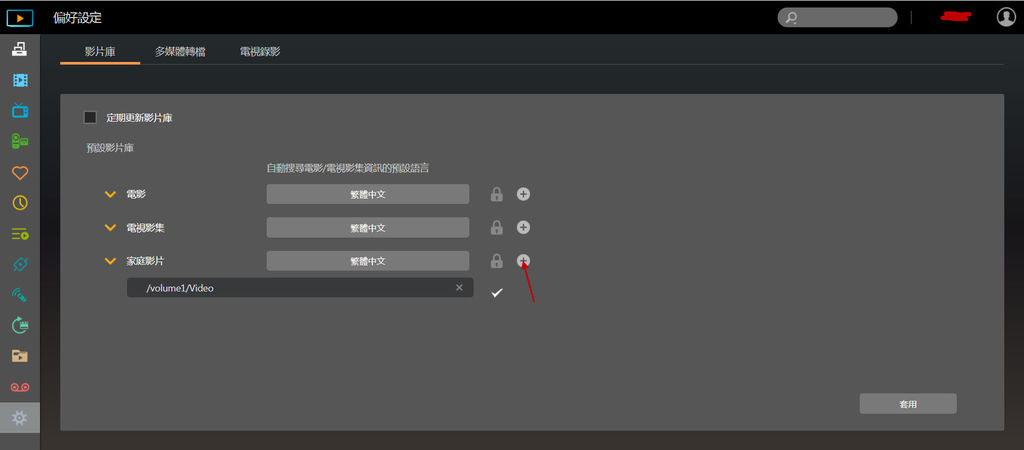Viewport: 1024px width, 450px height.
Task: Open the video folder icon in sidebar
Action: 20,356
